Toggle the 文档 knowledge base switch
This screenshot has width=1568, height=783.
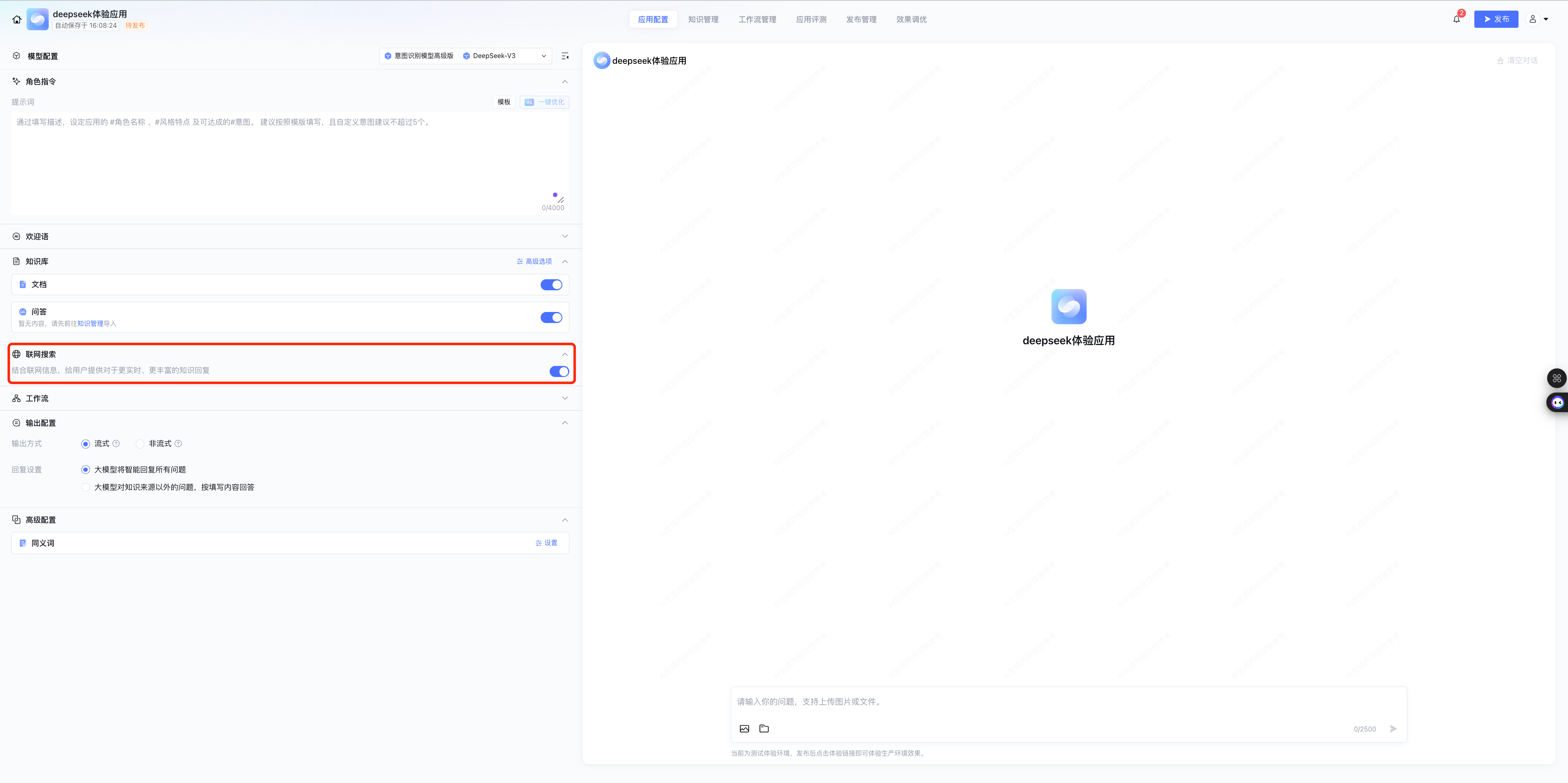551,285
